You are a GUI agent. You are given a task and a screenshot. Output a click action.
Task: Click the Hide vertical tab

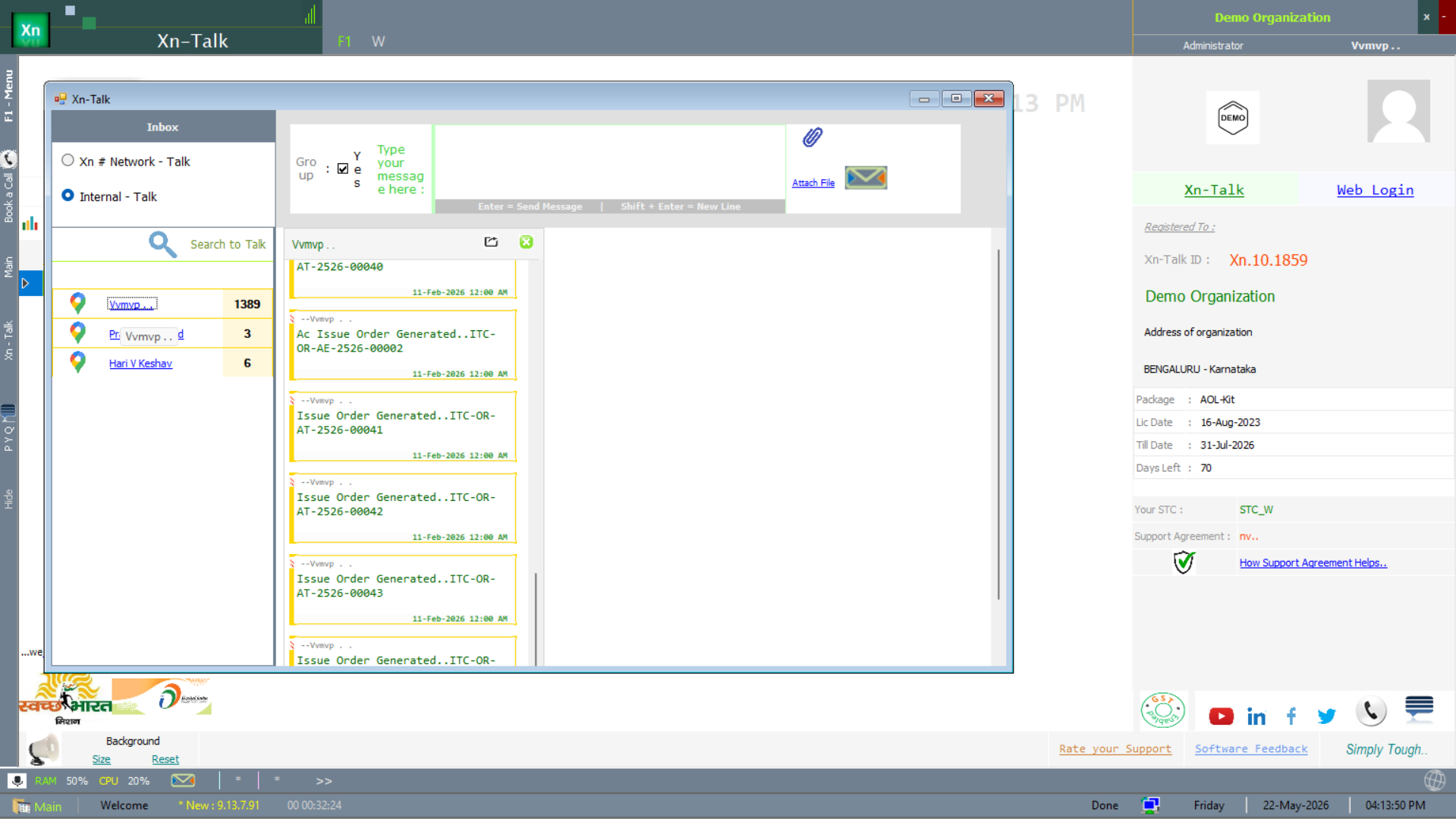click(8, 499)
